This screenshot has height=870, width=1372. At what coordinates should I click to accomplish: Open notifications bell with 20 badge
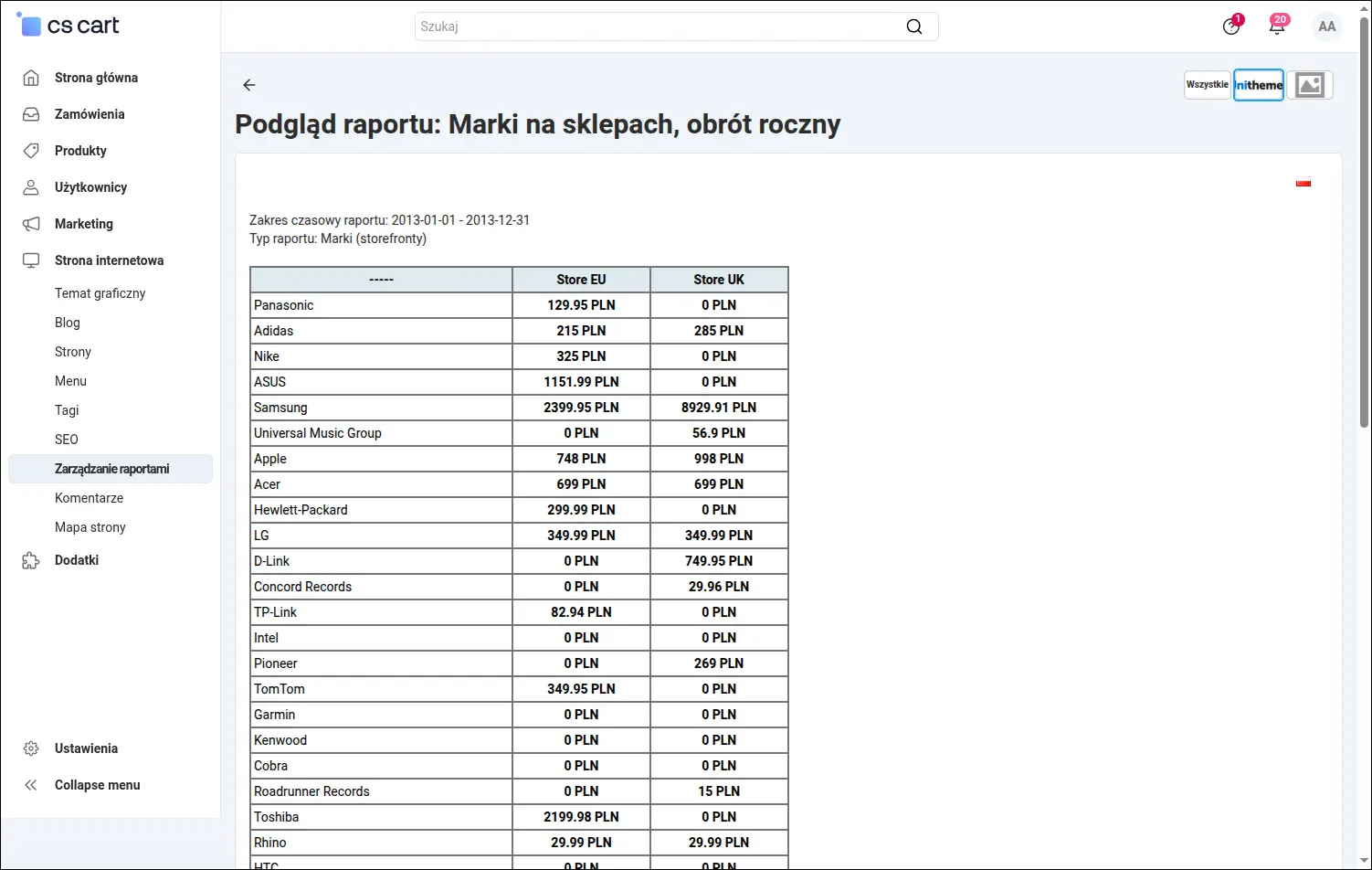pyautogui.click(x=1278, y=26)
